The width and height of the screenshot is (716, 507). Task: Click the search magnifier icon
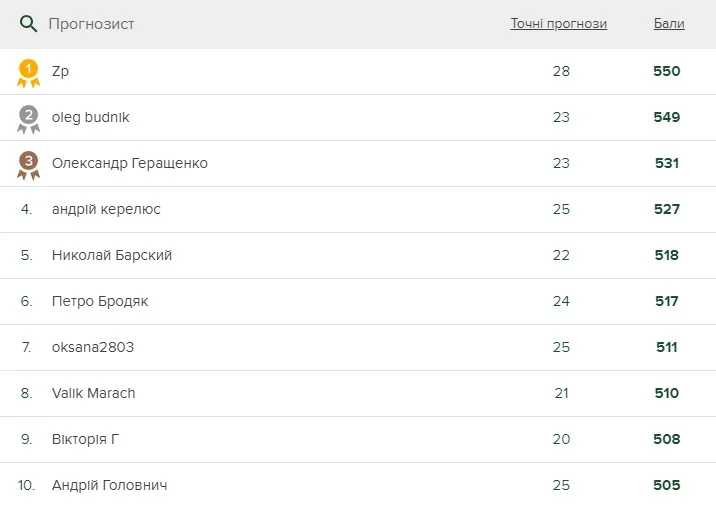click(x=28, y=23)
